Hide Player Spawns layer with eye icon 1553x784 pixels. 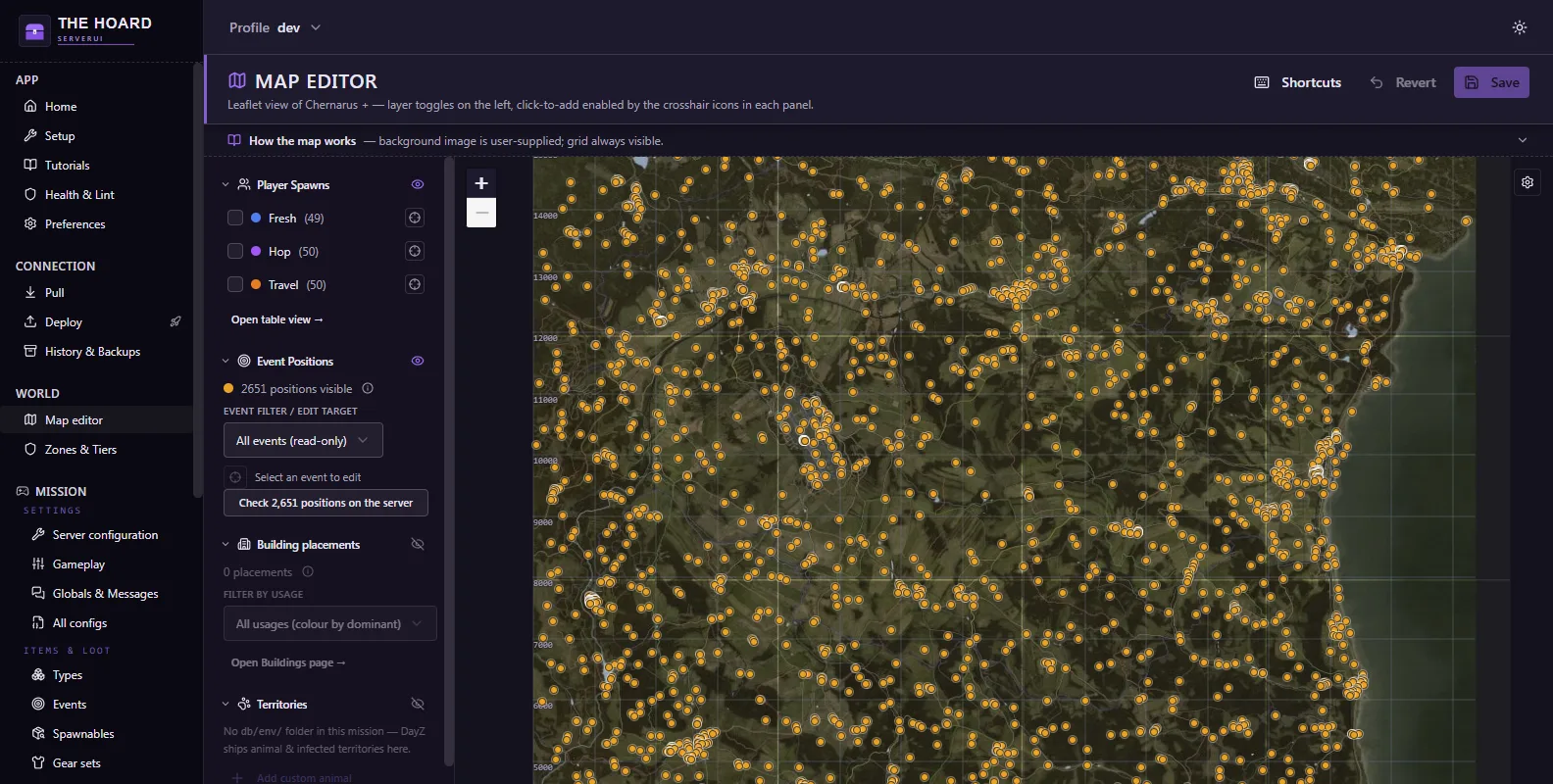click(418, 184)
